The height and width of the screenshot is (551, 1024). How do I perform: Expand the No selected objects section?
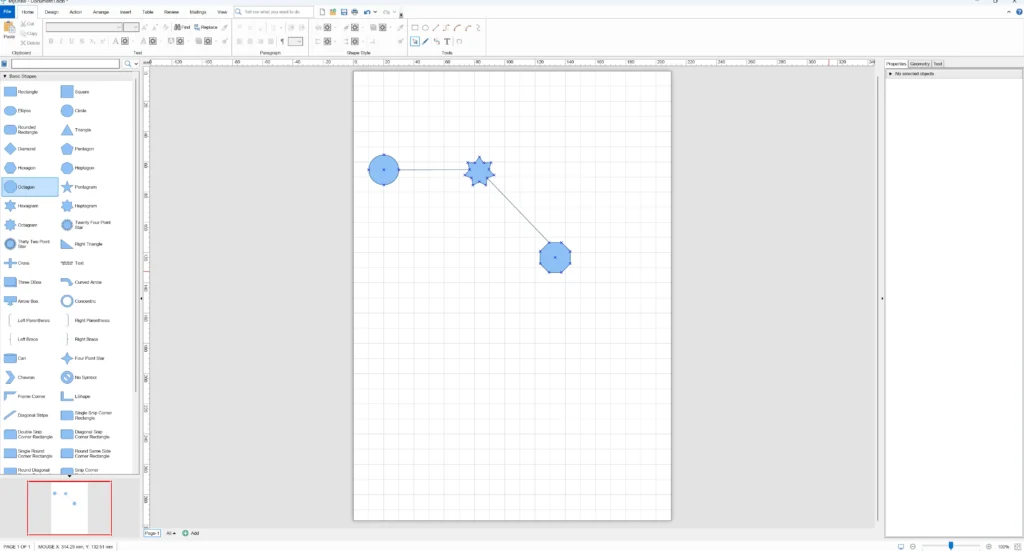pos(890,74)
